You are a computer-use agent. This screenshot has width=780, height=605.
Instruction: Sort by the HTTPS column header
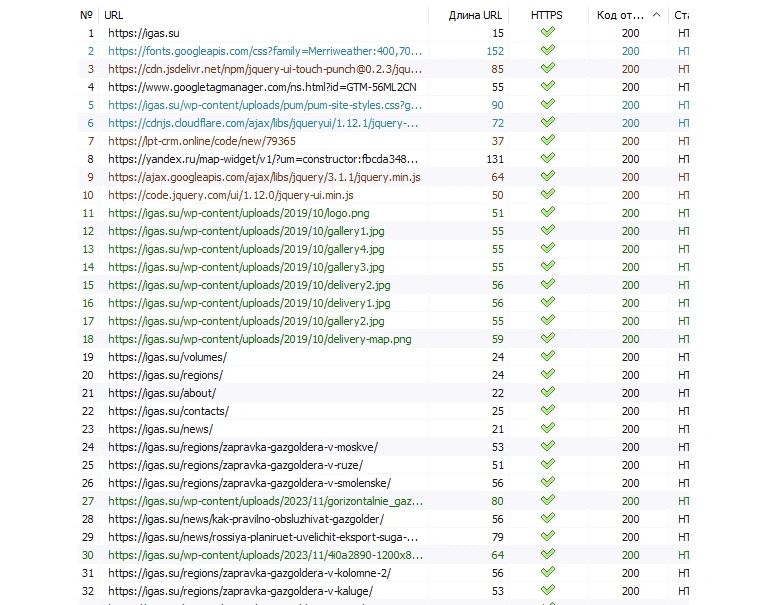pyautogui.click(x=546, y=15)
